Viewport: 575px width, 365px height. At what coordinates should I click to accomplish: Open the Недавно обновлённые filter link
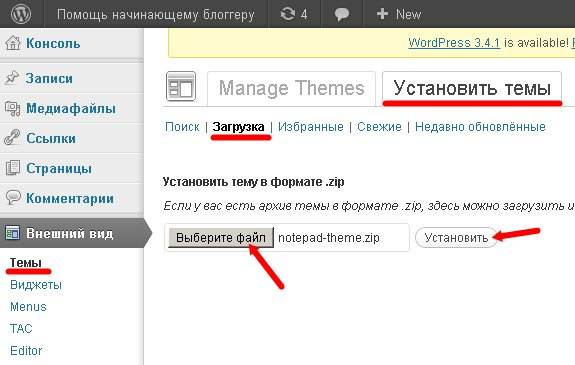point(480,127)
